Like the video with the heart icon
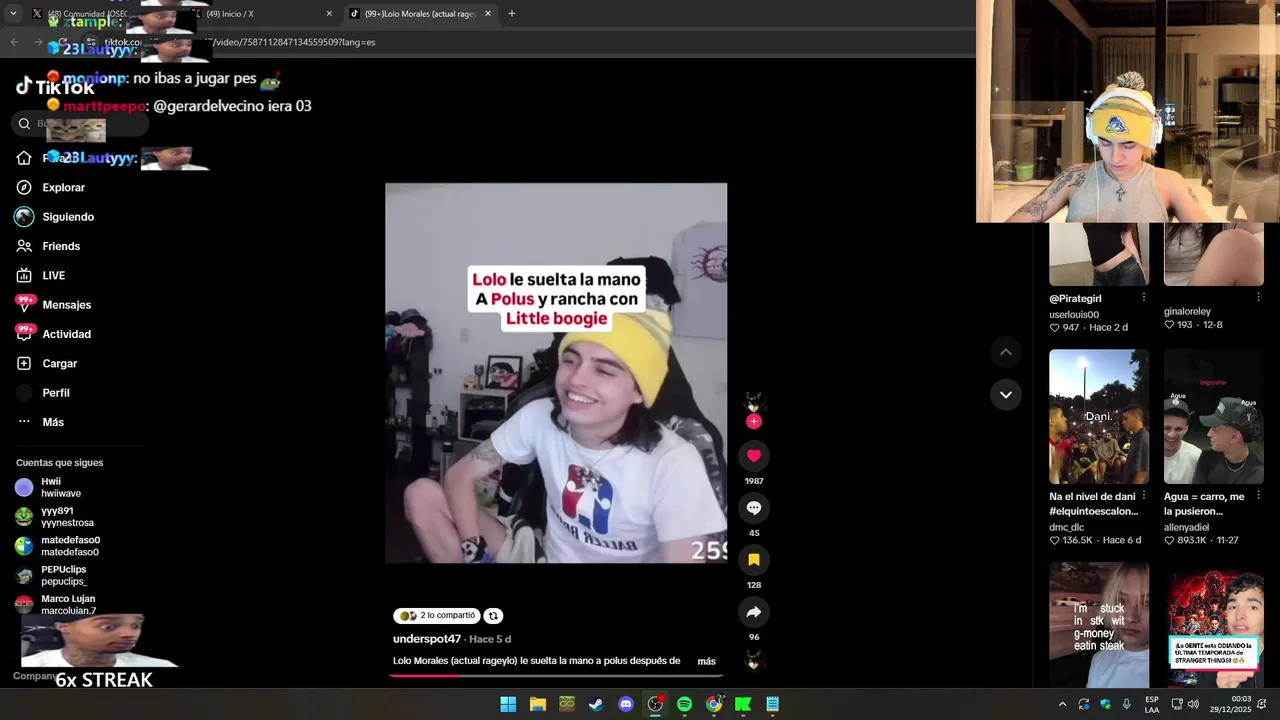The image size is (1280, 720). pyautogui.click(x=754, y=455)
